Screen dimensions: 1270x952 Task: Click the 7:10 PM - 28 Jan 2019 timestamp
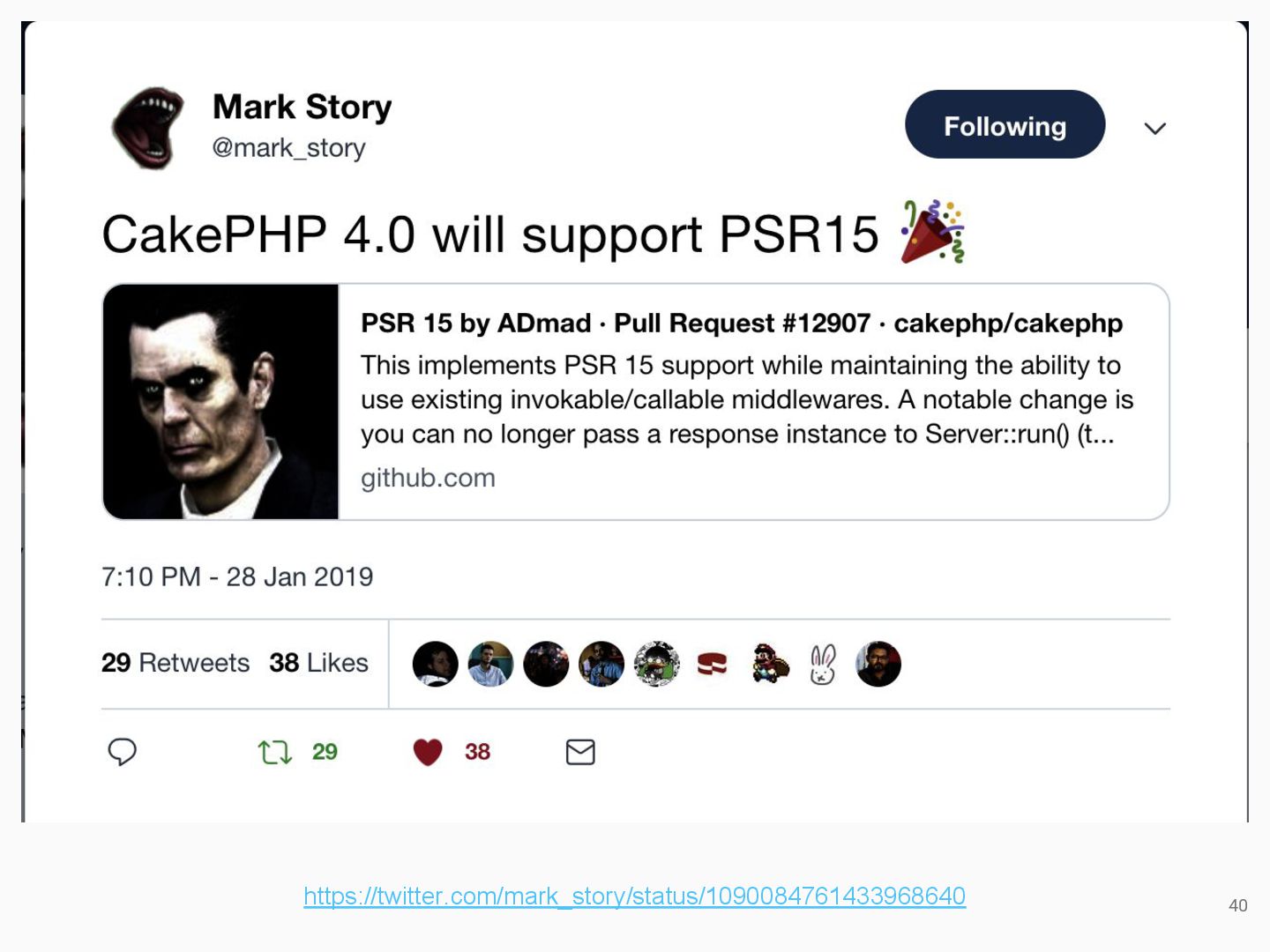point(237,576)
